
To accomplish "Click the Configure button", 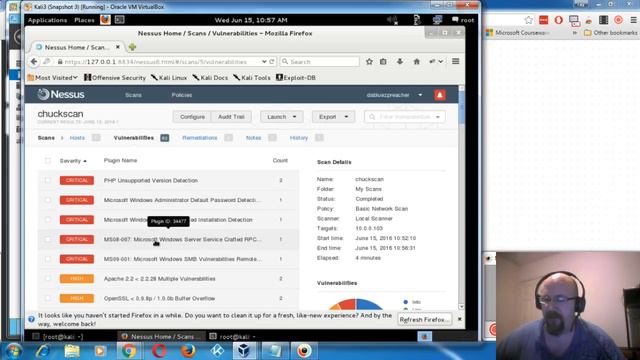I will [192, 117].
